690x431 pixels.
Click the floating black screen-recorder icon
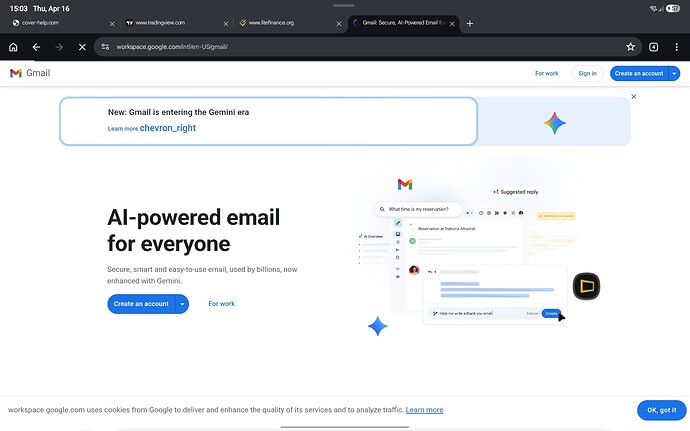pyautogui.click(x=587, y=286)
